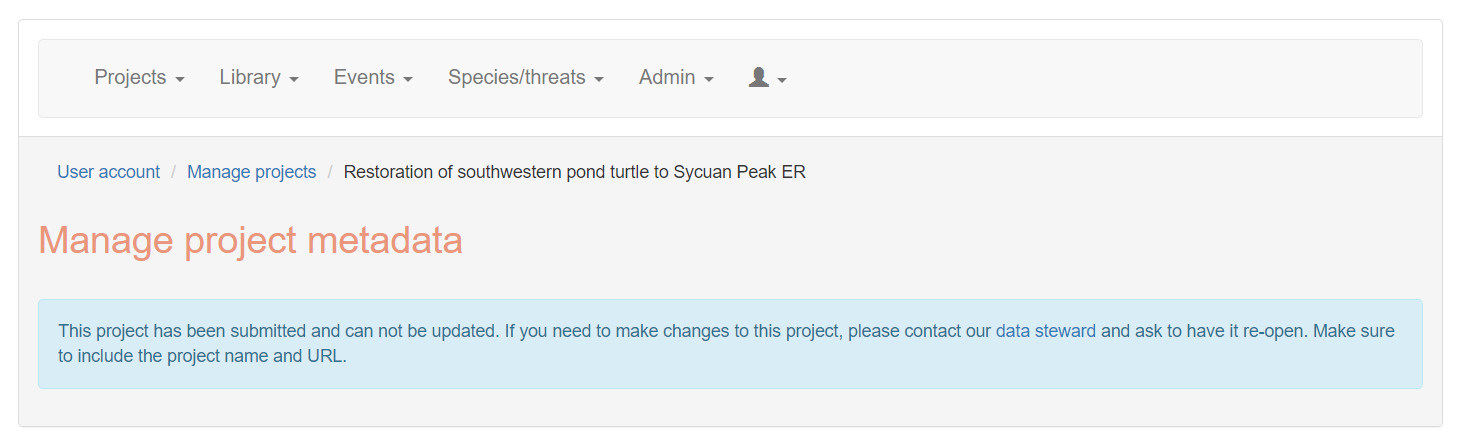Click the caret arrow beside Species/threats
Screen dimensions: 1458x445
[x=599, y=80]
